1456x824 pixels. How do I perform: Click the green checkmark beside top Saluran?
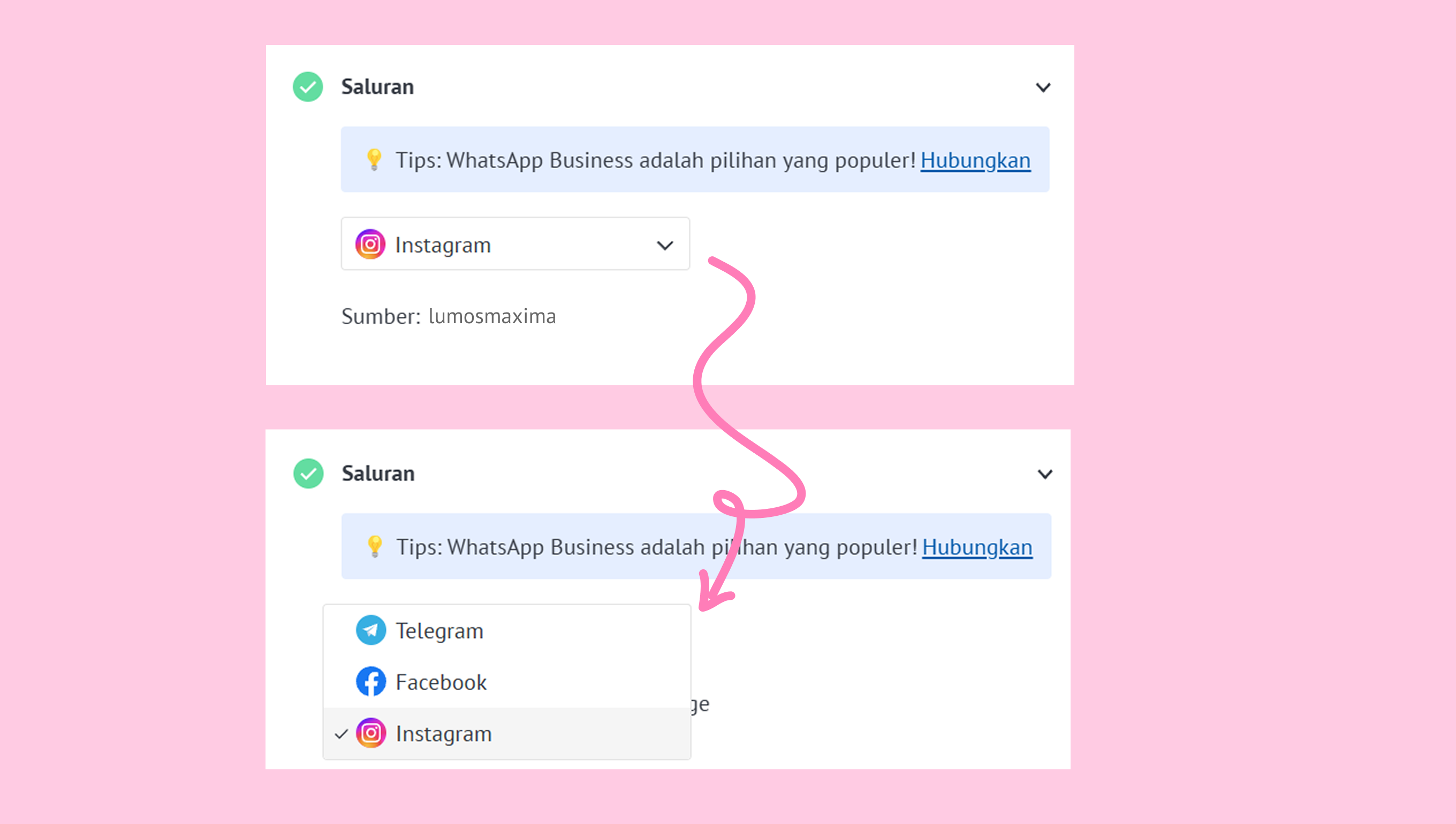coord(307,87)
